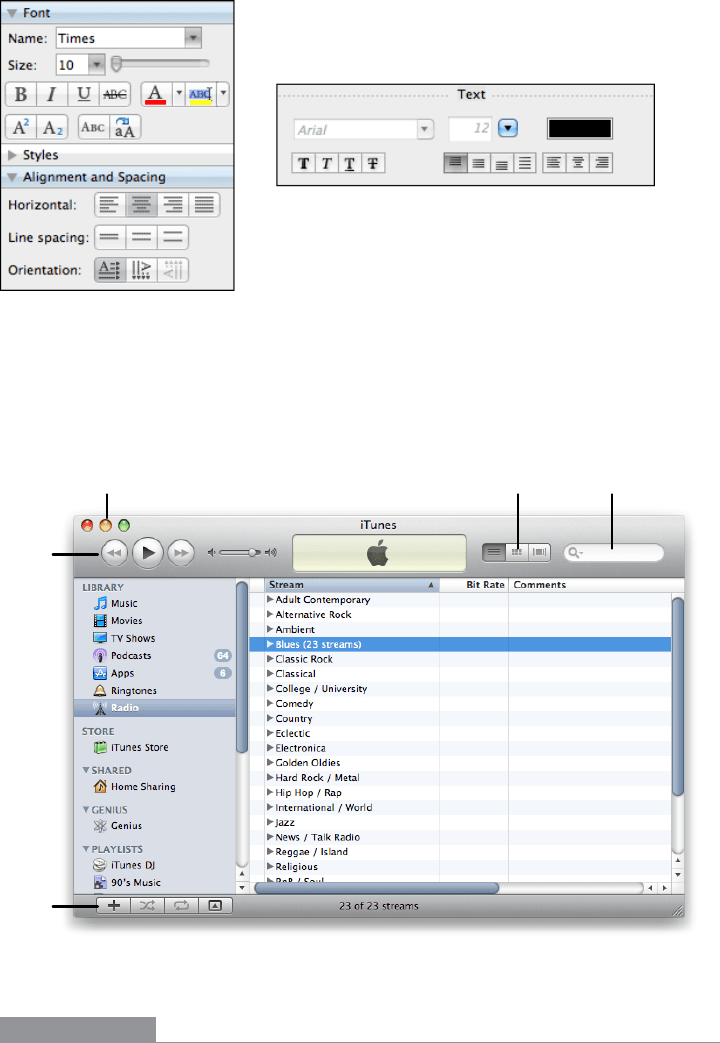720x1043 pixels.
Task: Choose the widest Line spacing option
Action: (x=172, y=237)
